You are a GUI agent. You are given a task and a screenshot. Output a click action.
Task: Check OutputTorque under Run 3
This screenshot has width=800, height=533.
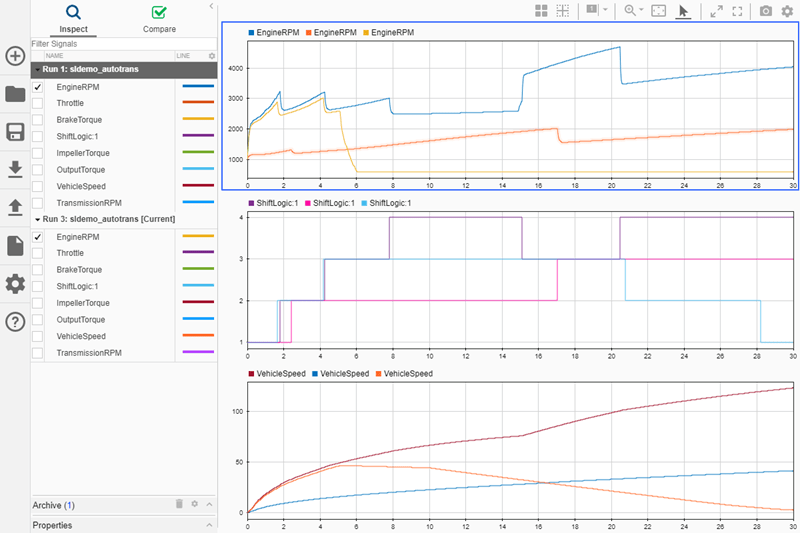coord(38,320)
